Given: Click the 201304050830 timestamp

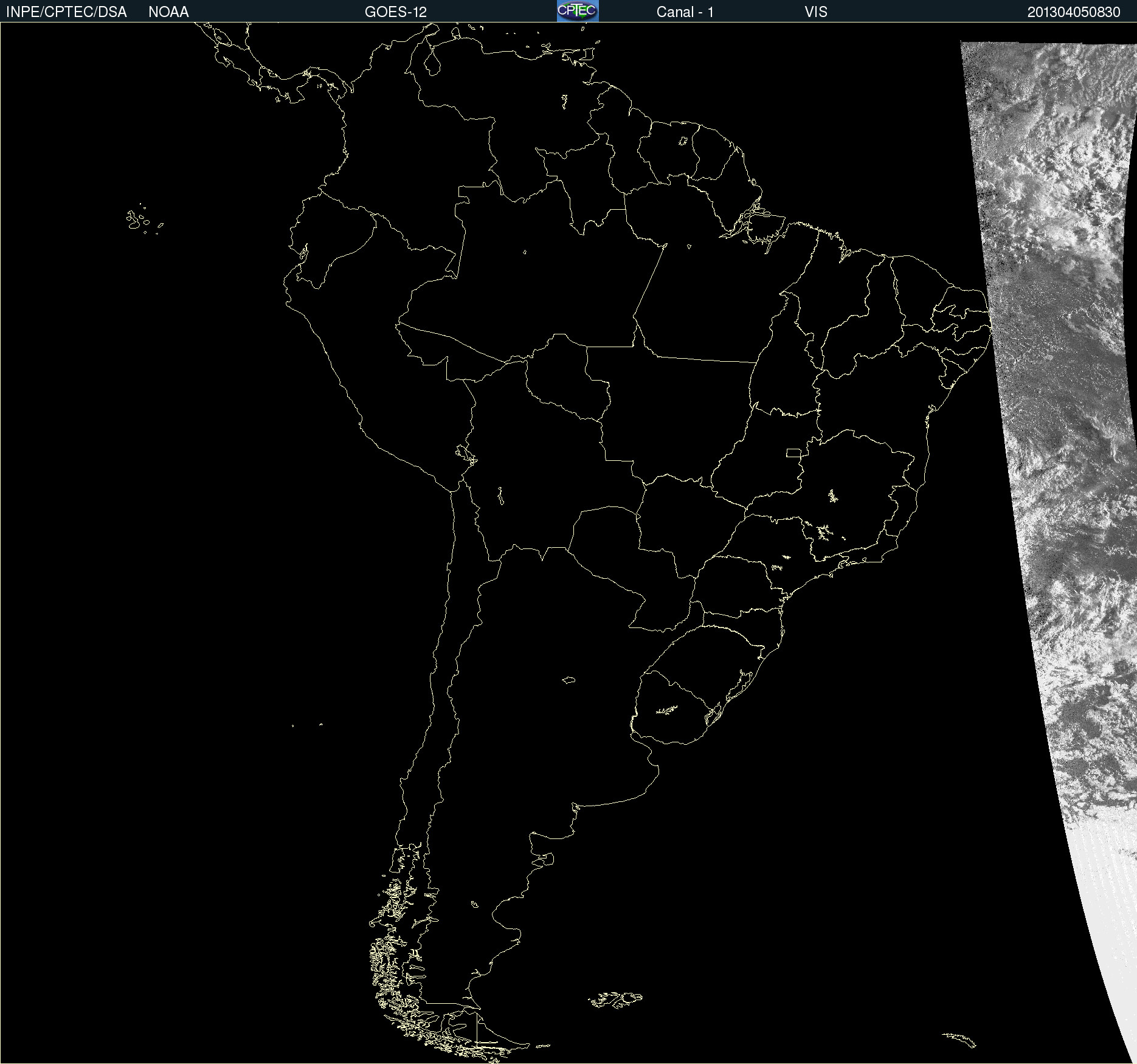Looking at the screenshot, I should coord(1074,12).
